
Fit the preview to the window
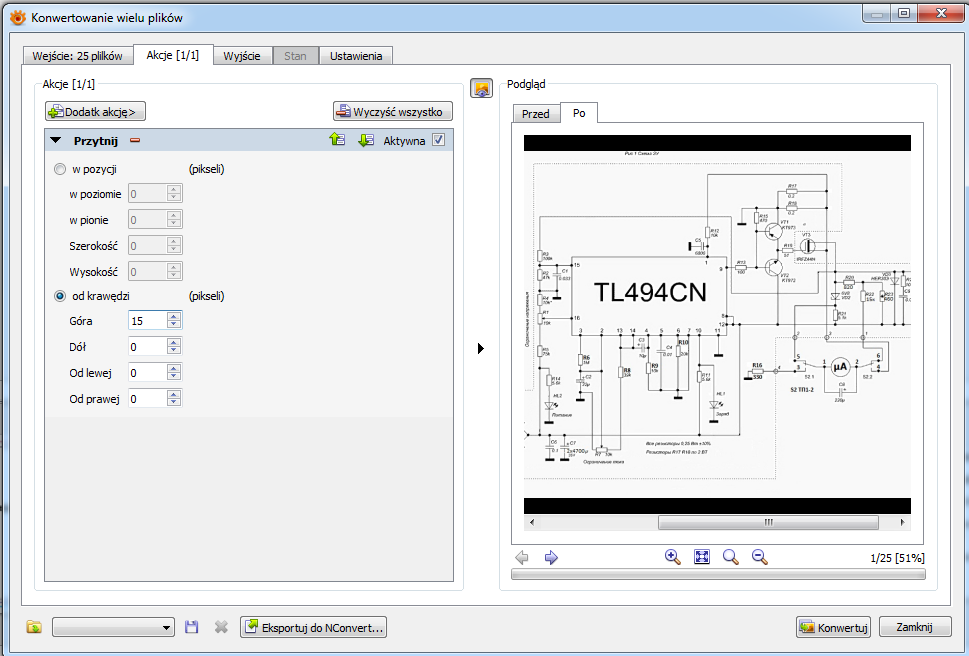[701, 557]
